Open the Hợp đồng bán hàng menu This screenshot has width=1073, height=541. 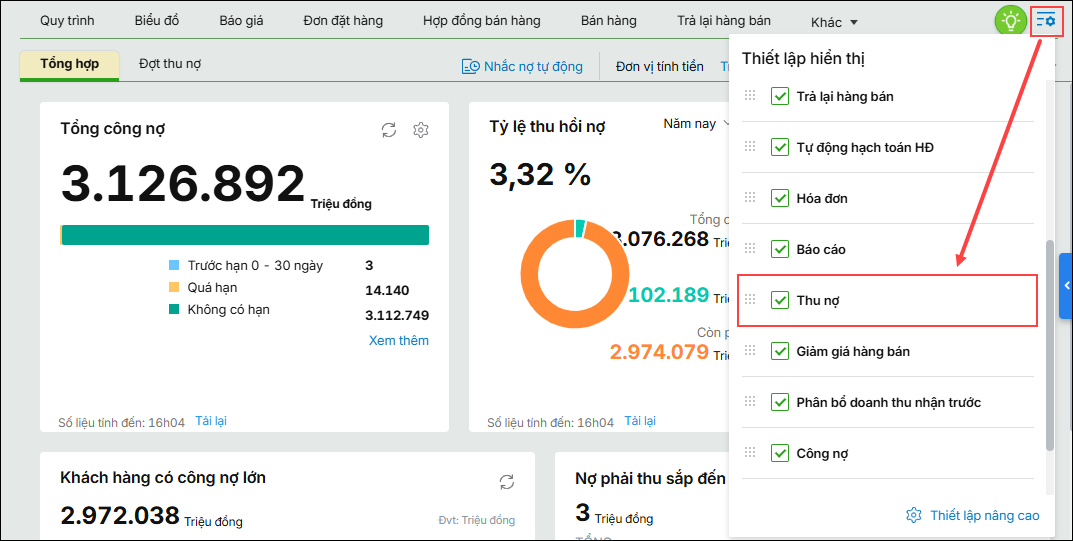click(481, 21)
